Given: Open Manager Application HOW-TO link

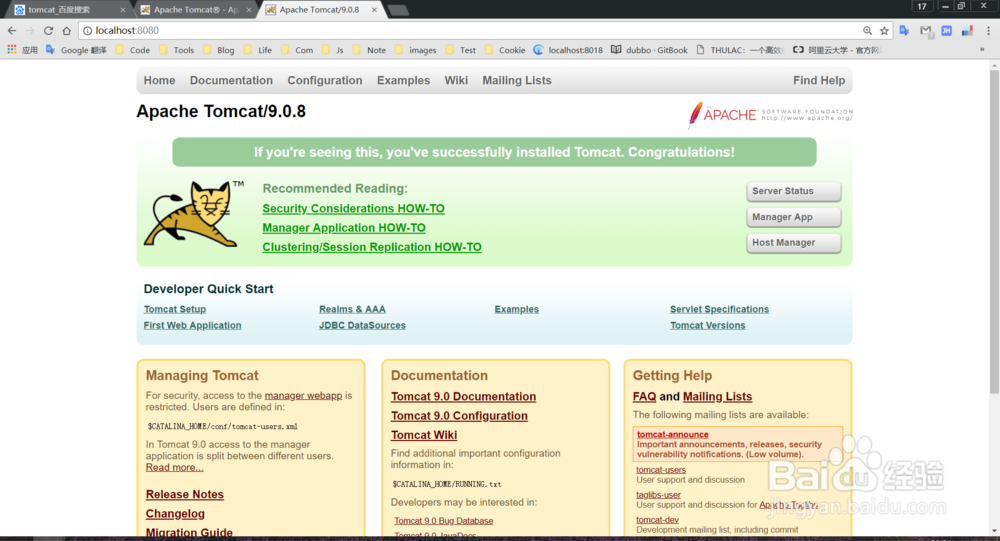Looking at the screenshot, I should (344, 228).
